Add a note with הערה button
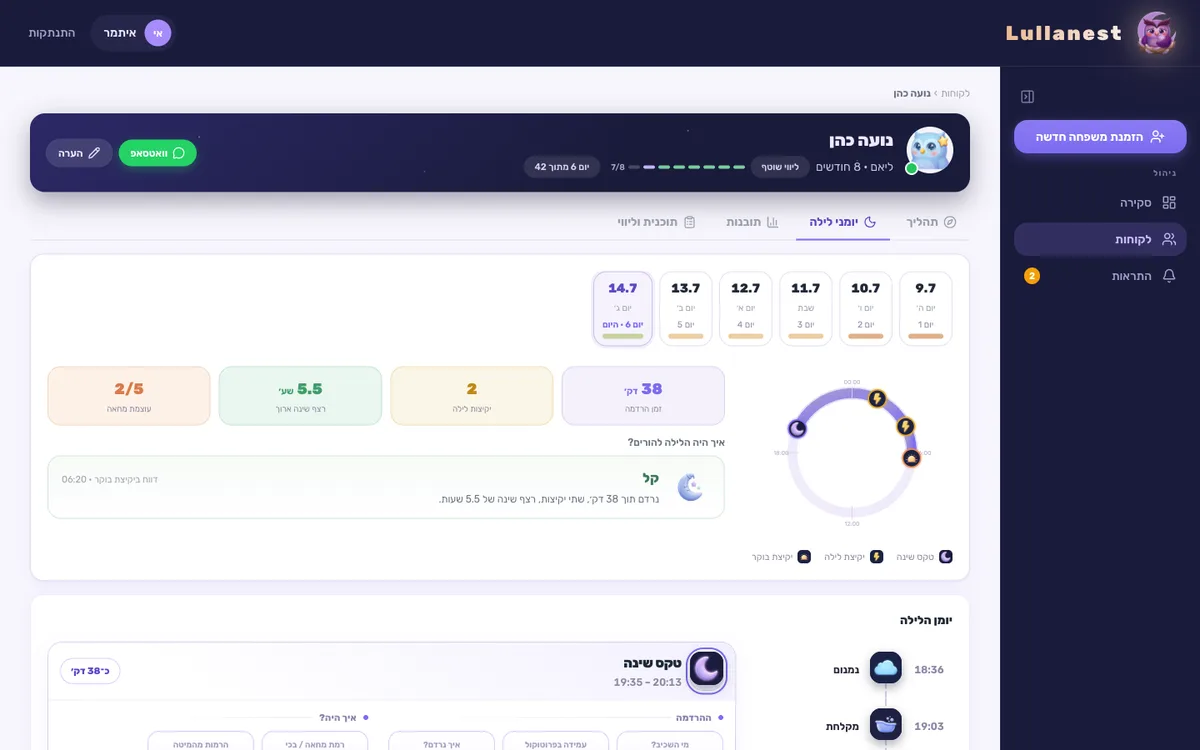The height and width of the screenshot is (750, 1200). [x=79, y=153]
